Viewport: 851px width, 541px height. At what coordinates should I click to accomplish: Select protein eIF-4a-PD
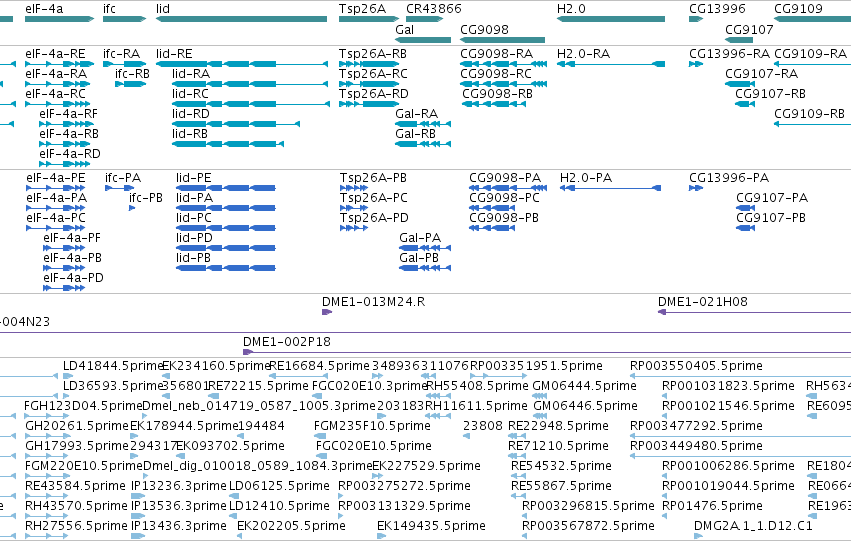pos(73,278)
